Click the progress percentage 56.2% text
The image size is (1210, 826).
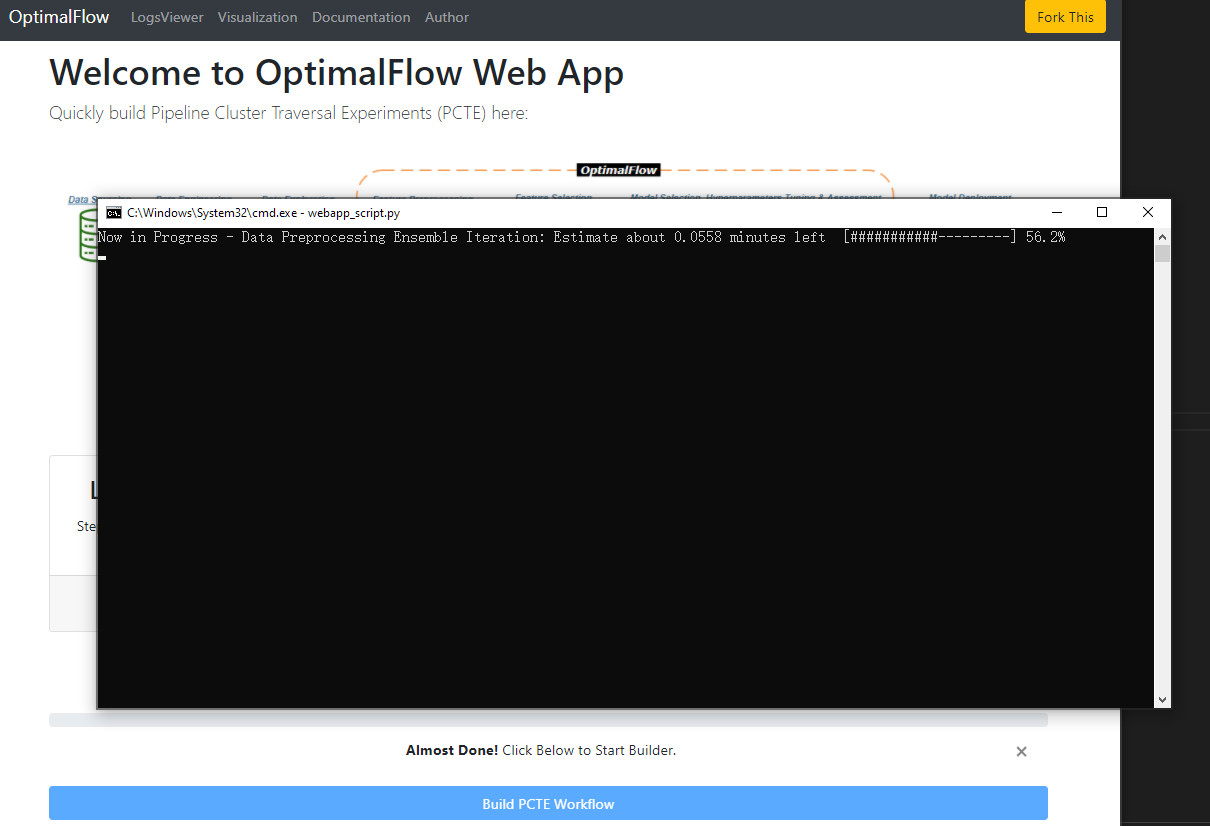click(x=1045, y=237)
